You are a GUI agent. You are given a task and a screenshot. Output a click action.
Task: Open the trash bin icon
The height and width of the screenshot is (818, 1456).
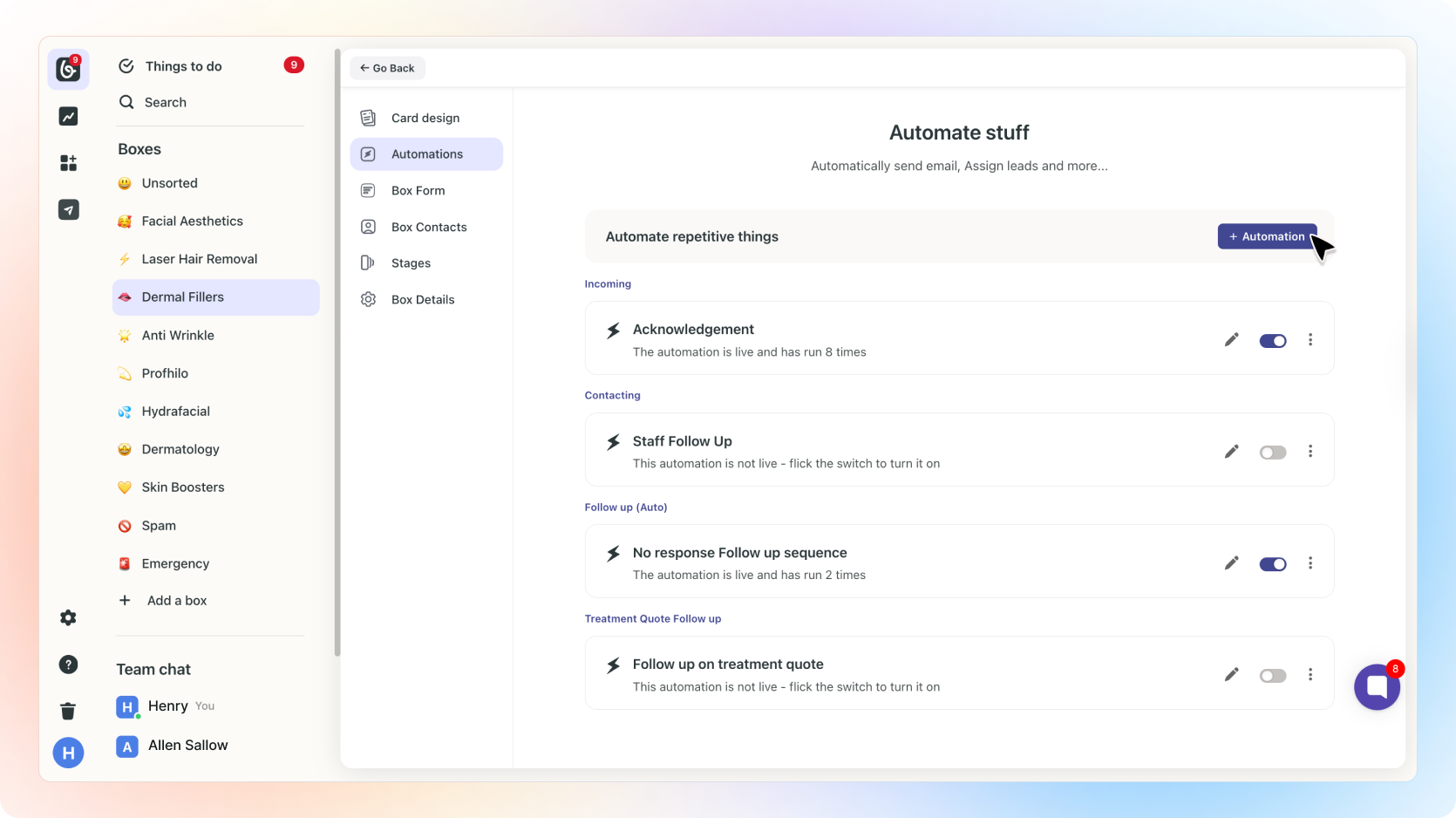click(x=68, y=711)
